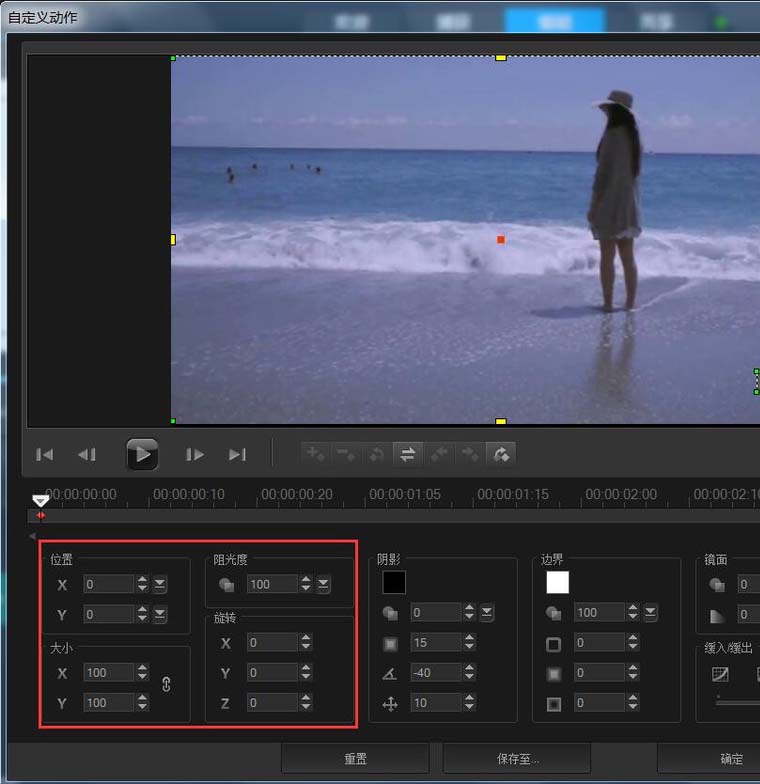The height and width of the screenshot is (784, 760).
Task: Click the yellow top edge handle in preview
Action: click(500, 58)
